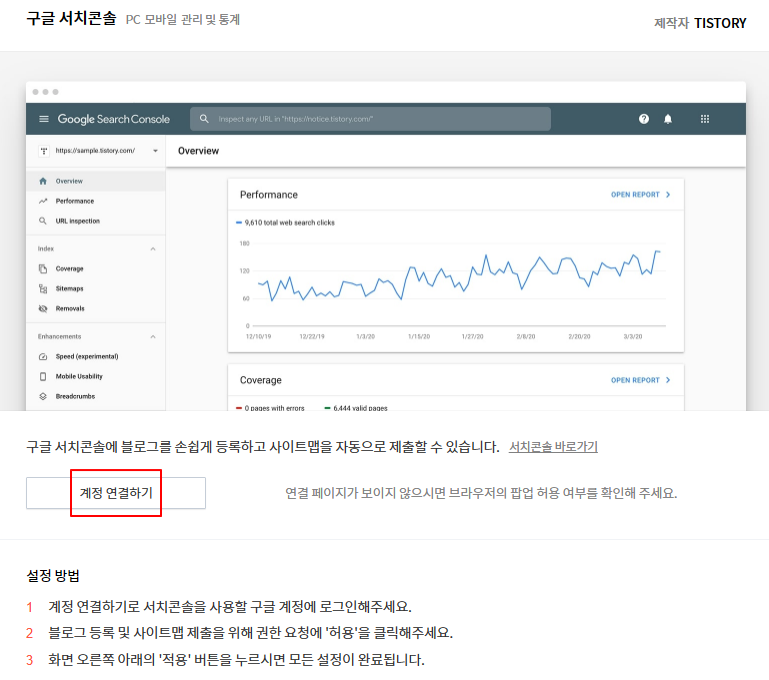Click the Performance card title
This screenshot has width=769, height=680.
click(269, 195)
